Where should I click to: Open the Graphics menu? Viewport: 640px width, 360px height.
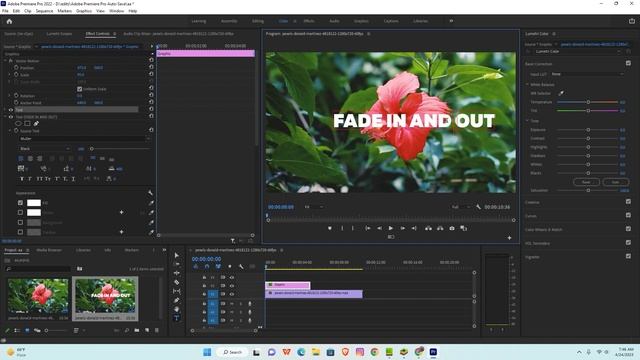tap(84, 11)
